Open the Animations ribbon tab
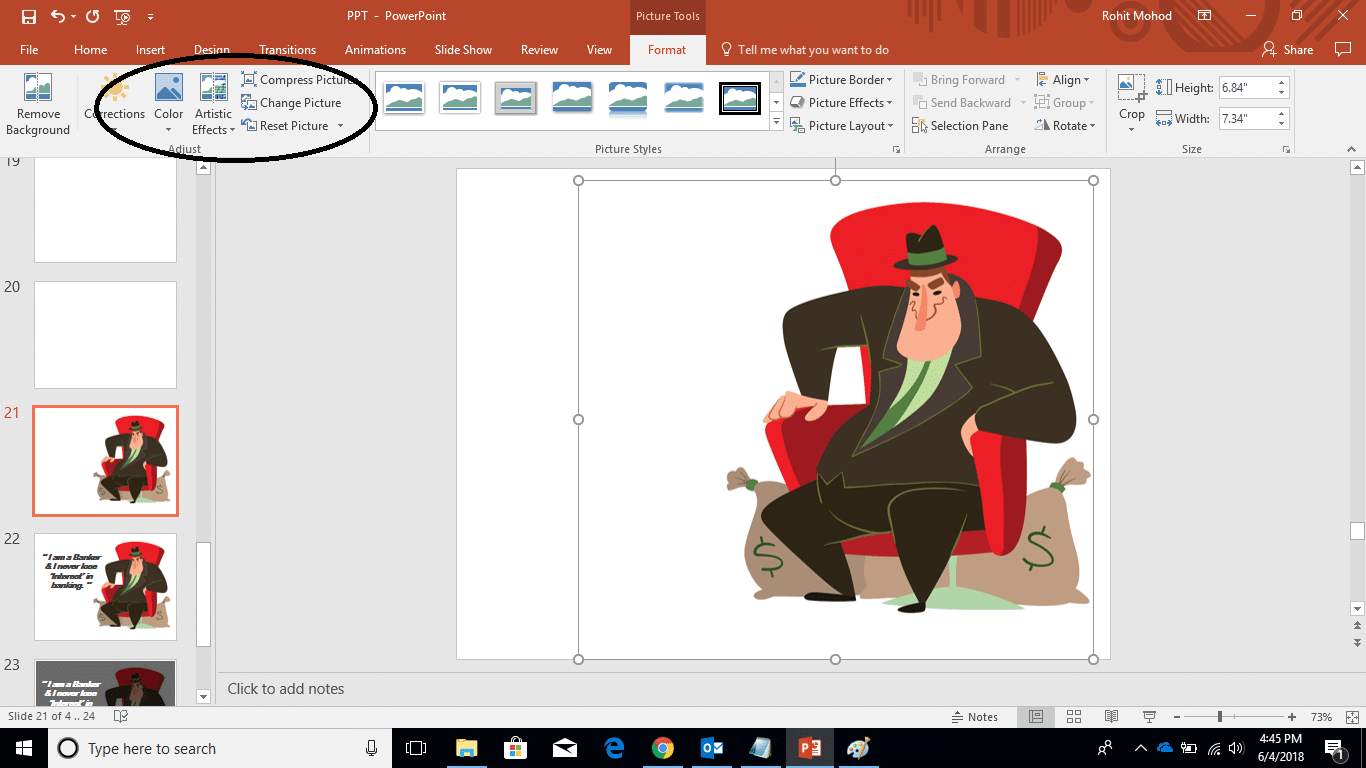Viewport: 1366px width, 768px height. point(375,50)
